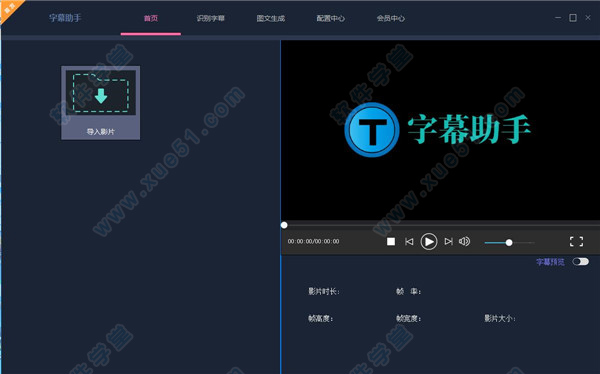Click the 帧高度 label
600x374 pixels.
click(x=321, y=318)
